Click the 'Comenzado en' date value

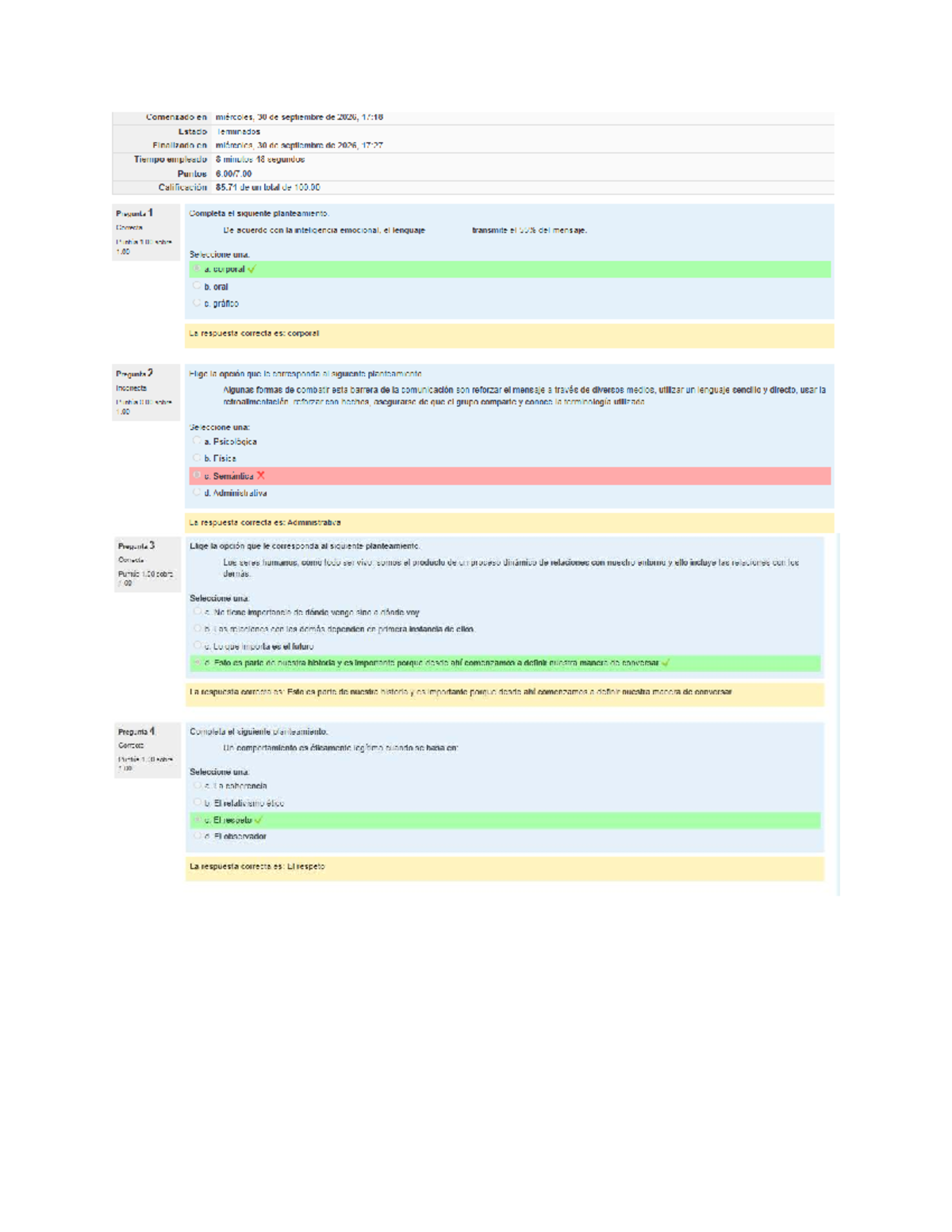pos(300,117)
